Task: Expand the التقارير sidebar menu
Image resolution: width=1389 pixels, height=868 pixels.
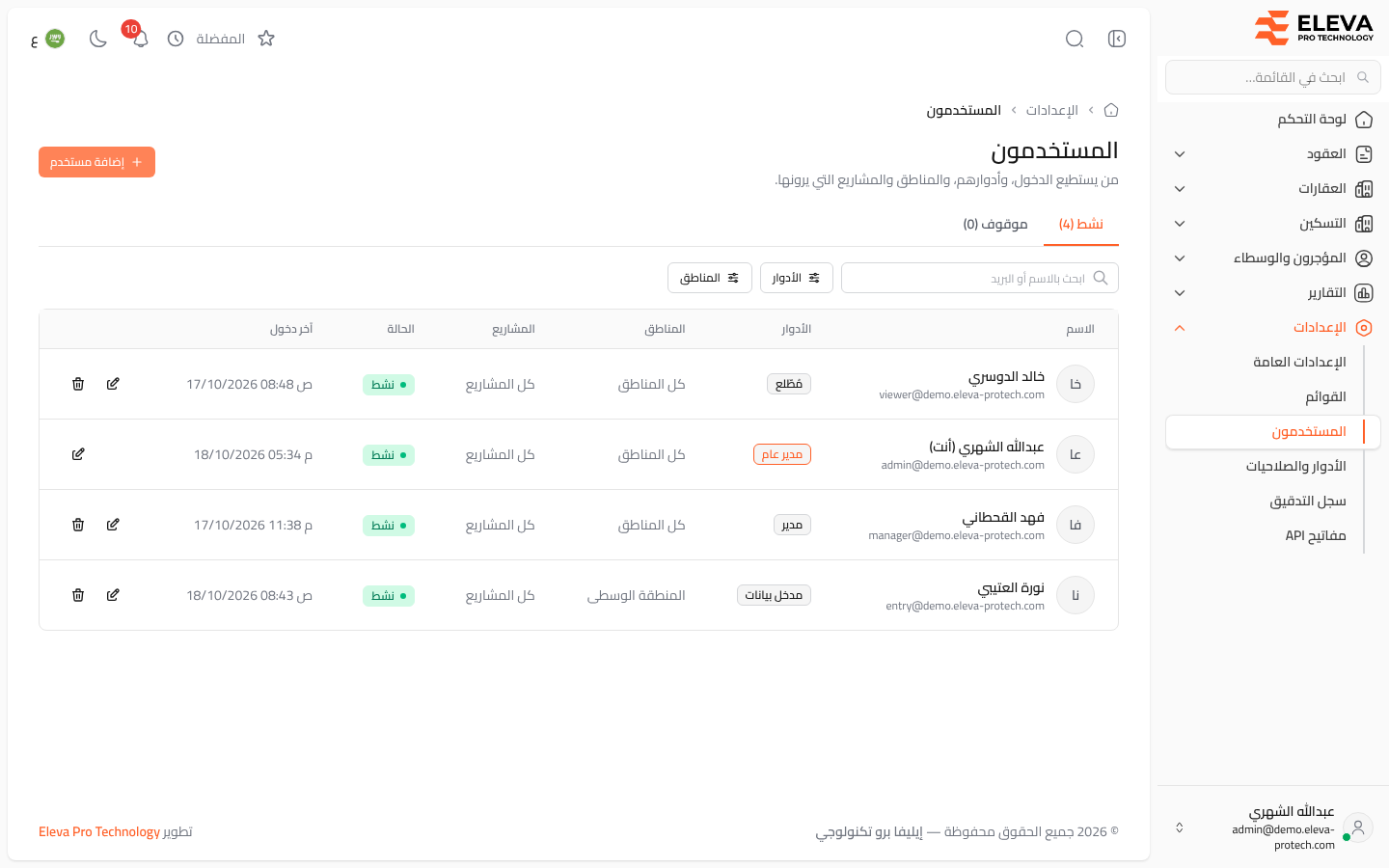Action: point(1273,293)
